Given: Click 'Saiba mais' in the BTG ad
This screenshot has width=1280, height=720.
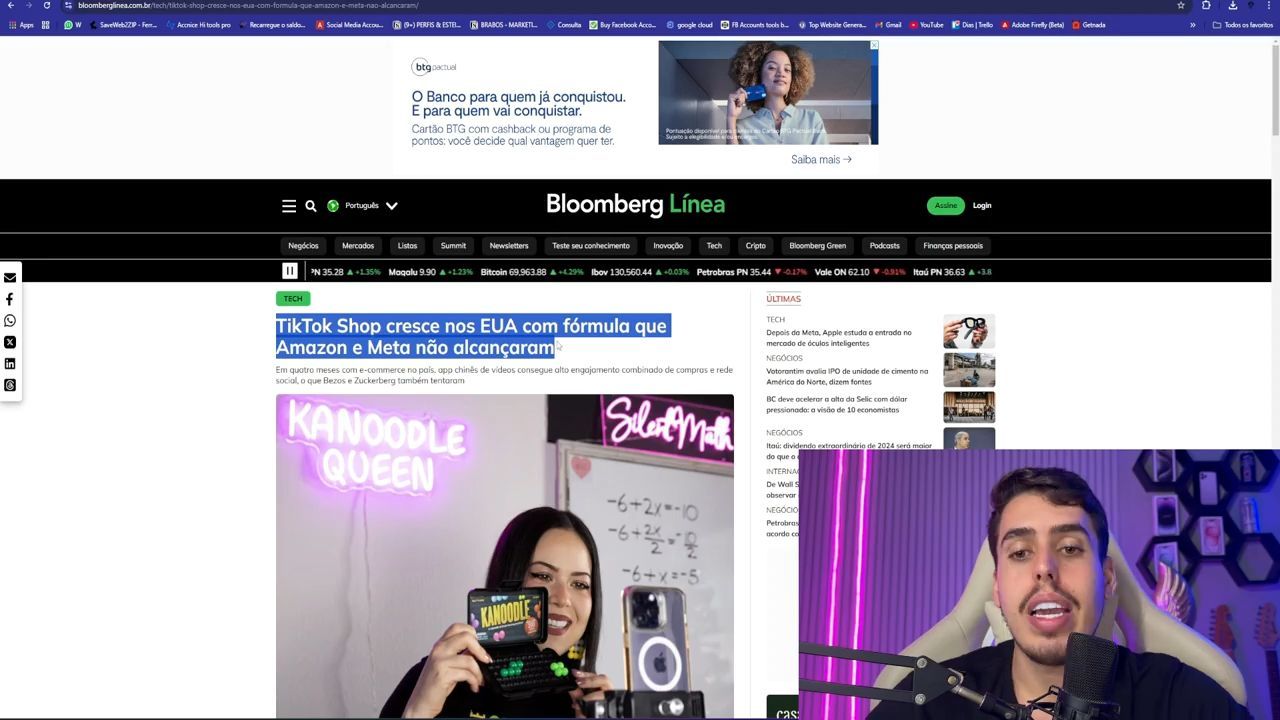Looking at the screenshot, I should [x=821, y=159].
